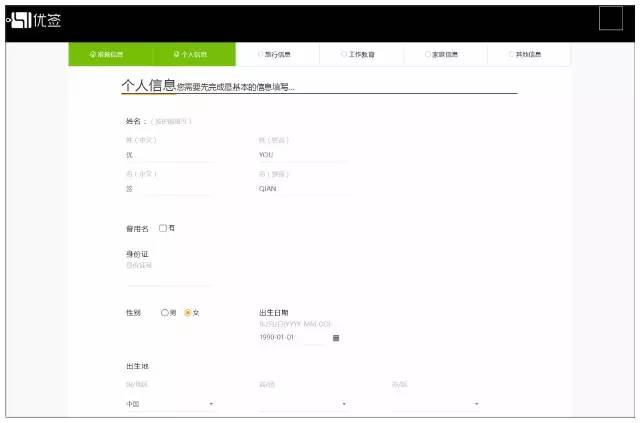Open the calendar picker icon for 出生日期
Screen dimensions: 640x423
(336, 338)
